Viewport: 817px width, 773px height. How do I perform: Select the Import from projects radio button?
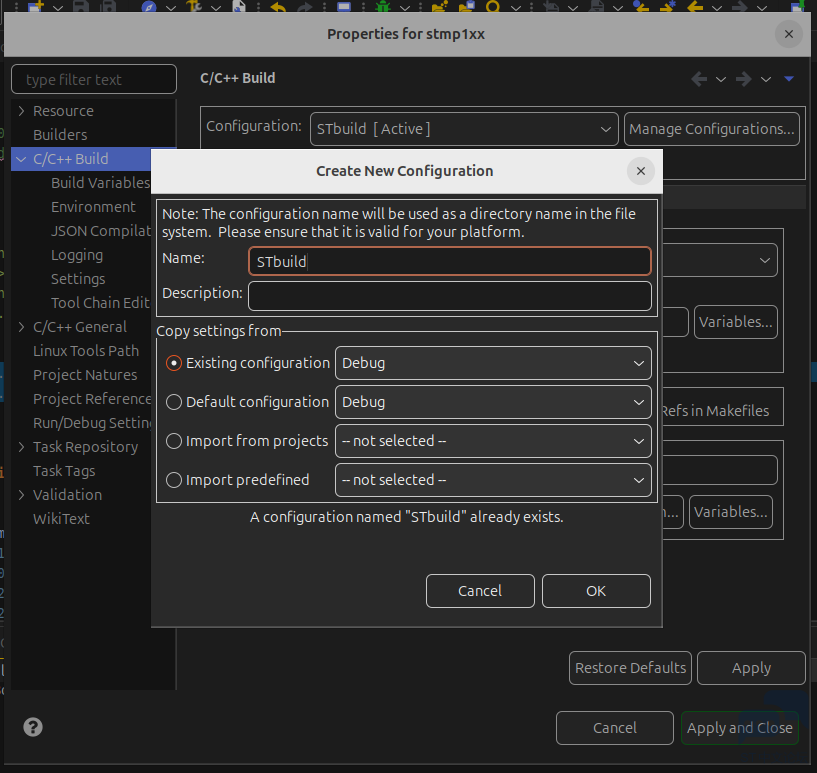coord(174,441)
